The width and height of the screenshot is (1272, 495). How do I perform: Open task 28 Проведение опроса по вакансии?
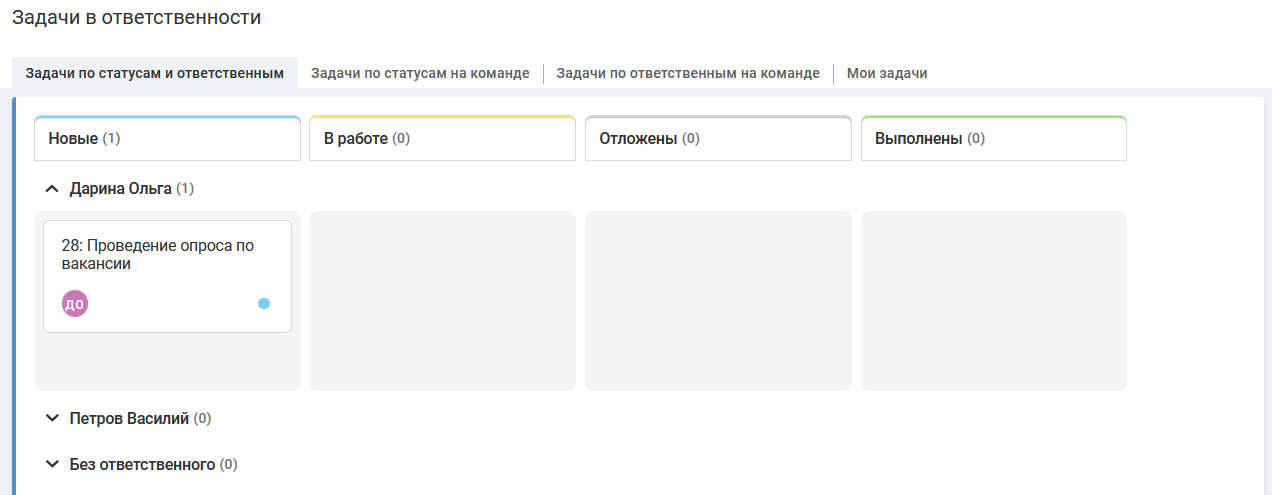(158, 255)
